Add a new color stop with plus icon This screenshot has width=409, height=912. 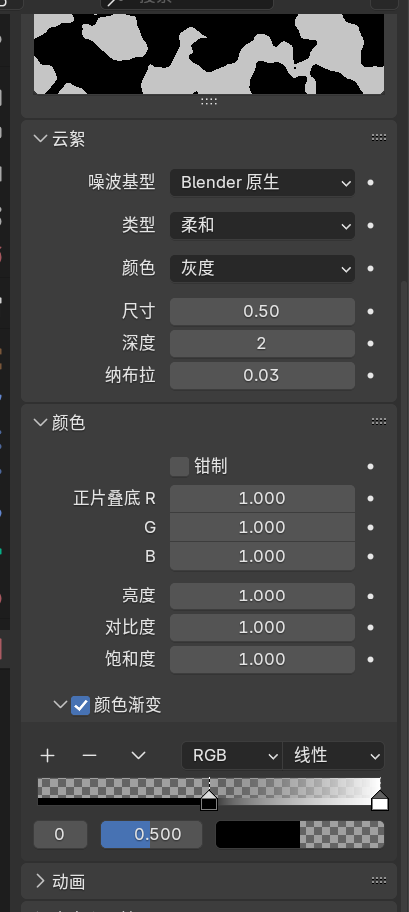(48, 756)
